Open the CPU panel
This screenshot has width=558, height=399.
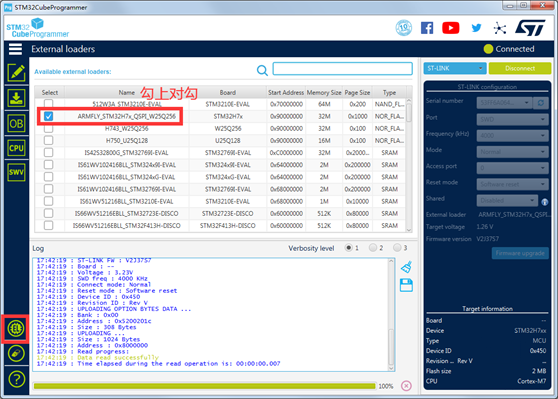[x=16, y=148]
